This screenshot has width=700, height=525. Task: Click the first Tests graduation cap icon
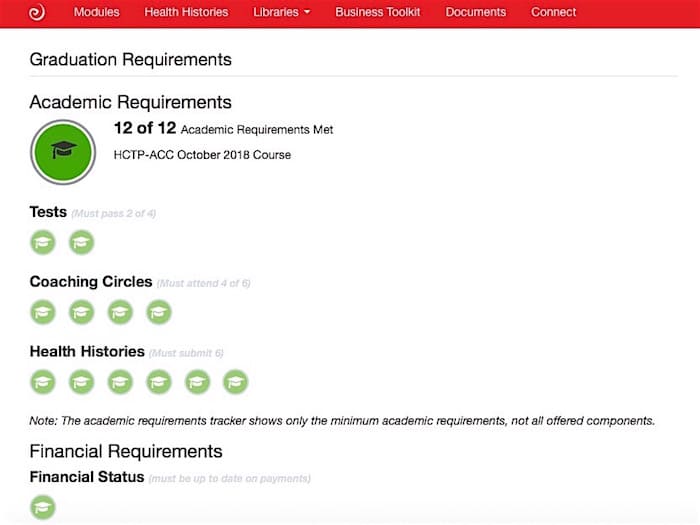[x=43, y=242]
